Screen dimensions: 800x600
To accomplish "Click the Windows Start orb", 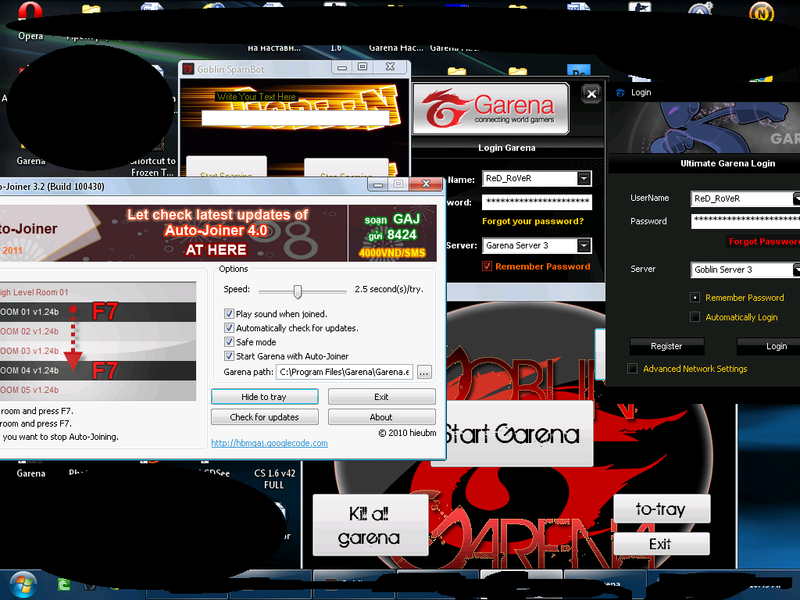I will point(20,587).
